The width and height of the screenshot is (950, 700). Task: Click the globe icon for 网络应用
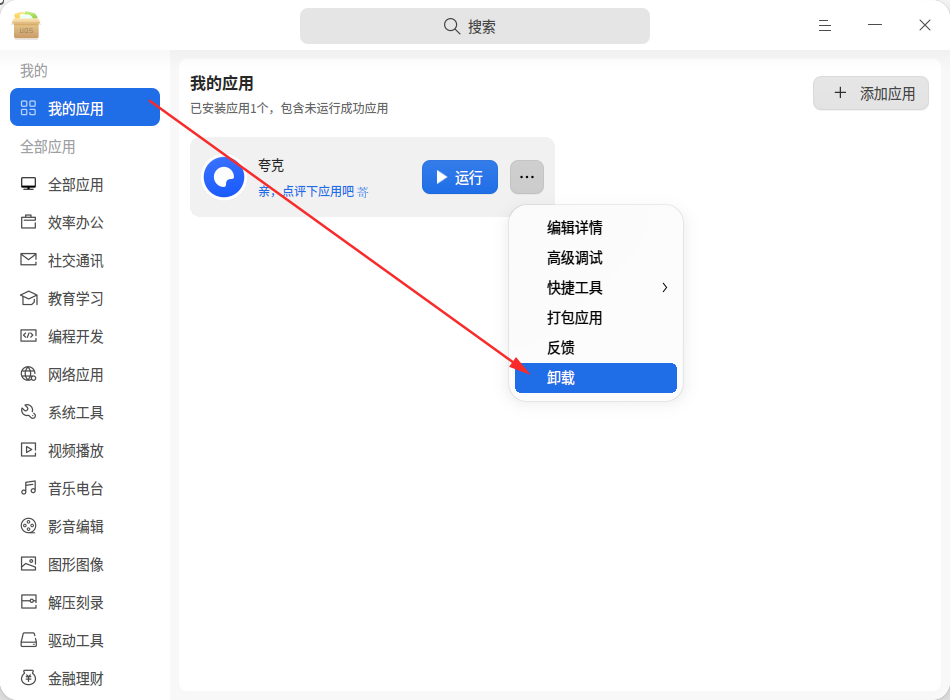[28, 374]
